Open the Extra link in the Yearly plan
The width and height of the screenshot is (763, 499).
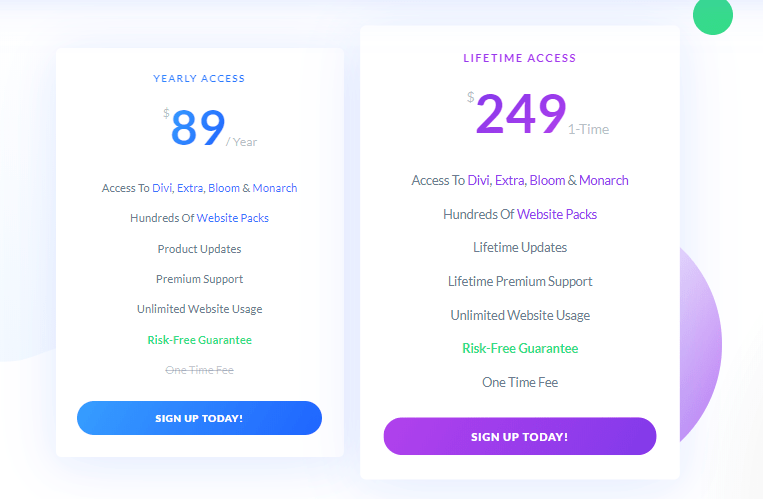click(190, 188)
